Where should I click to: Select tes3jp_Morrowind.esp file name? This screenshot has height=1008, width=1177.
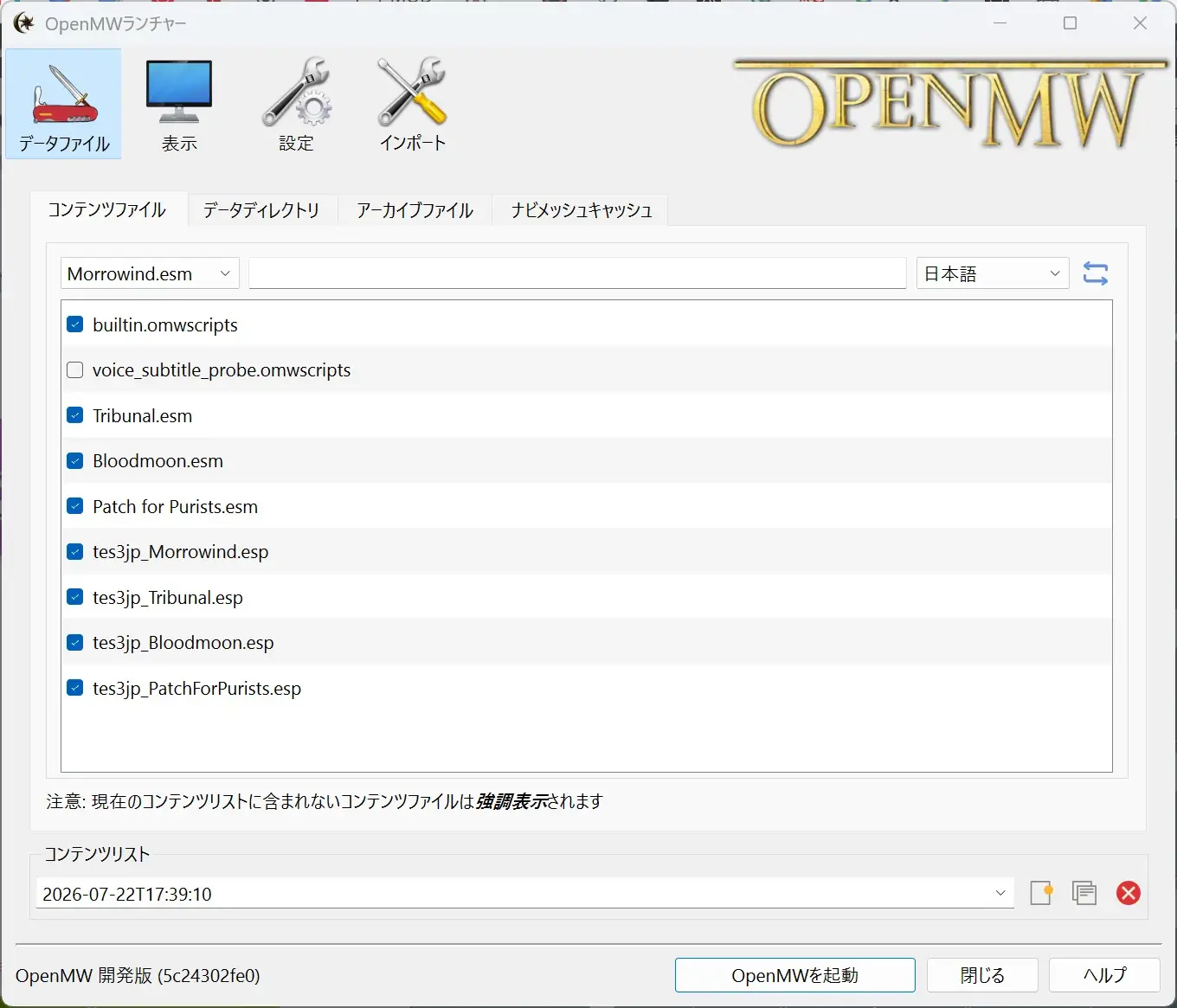[181, 552]
